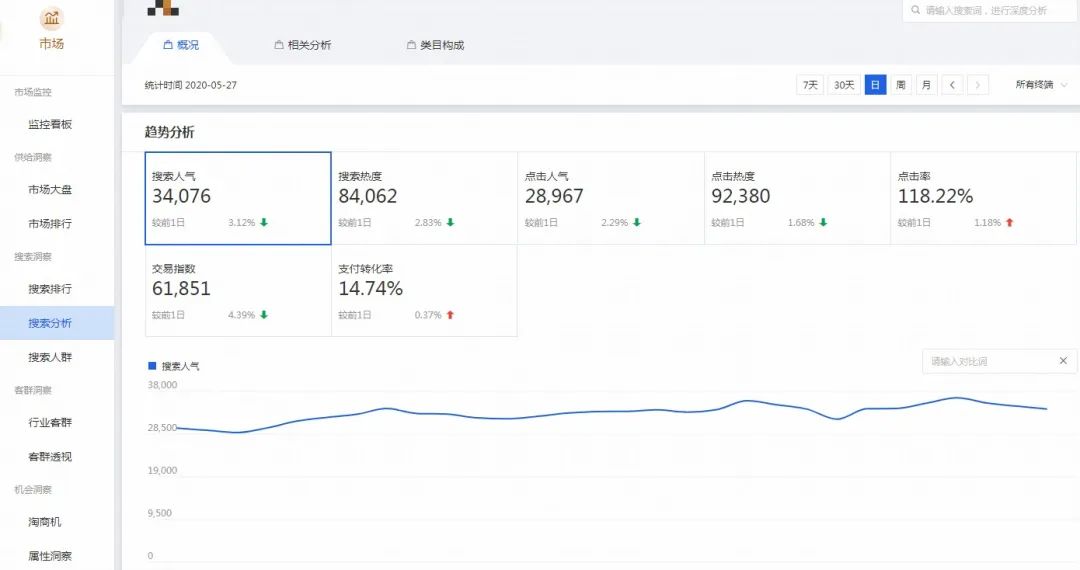
Task: Go to next date with right chevron
Action: pos(977,85)
